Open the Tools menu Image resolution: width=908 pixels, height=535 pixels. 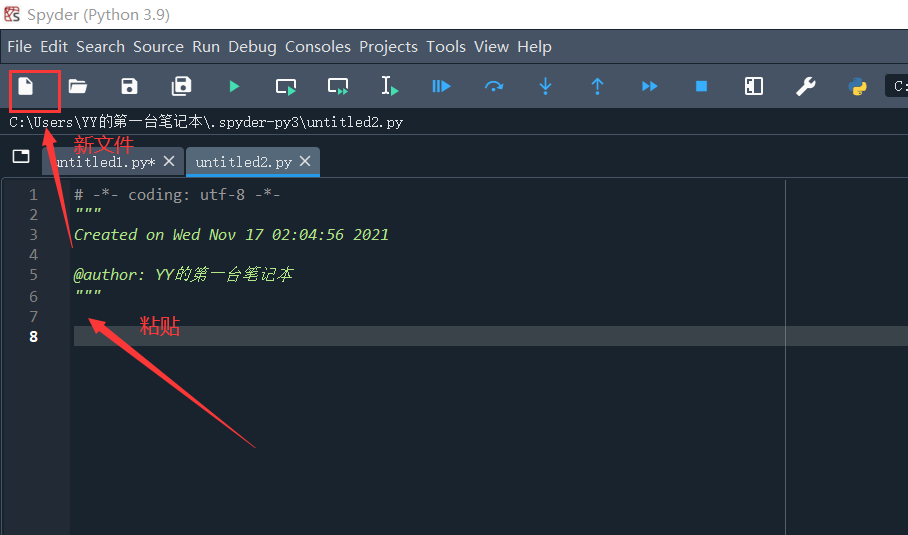coord(446,46)
